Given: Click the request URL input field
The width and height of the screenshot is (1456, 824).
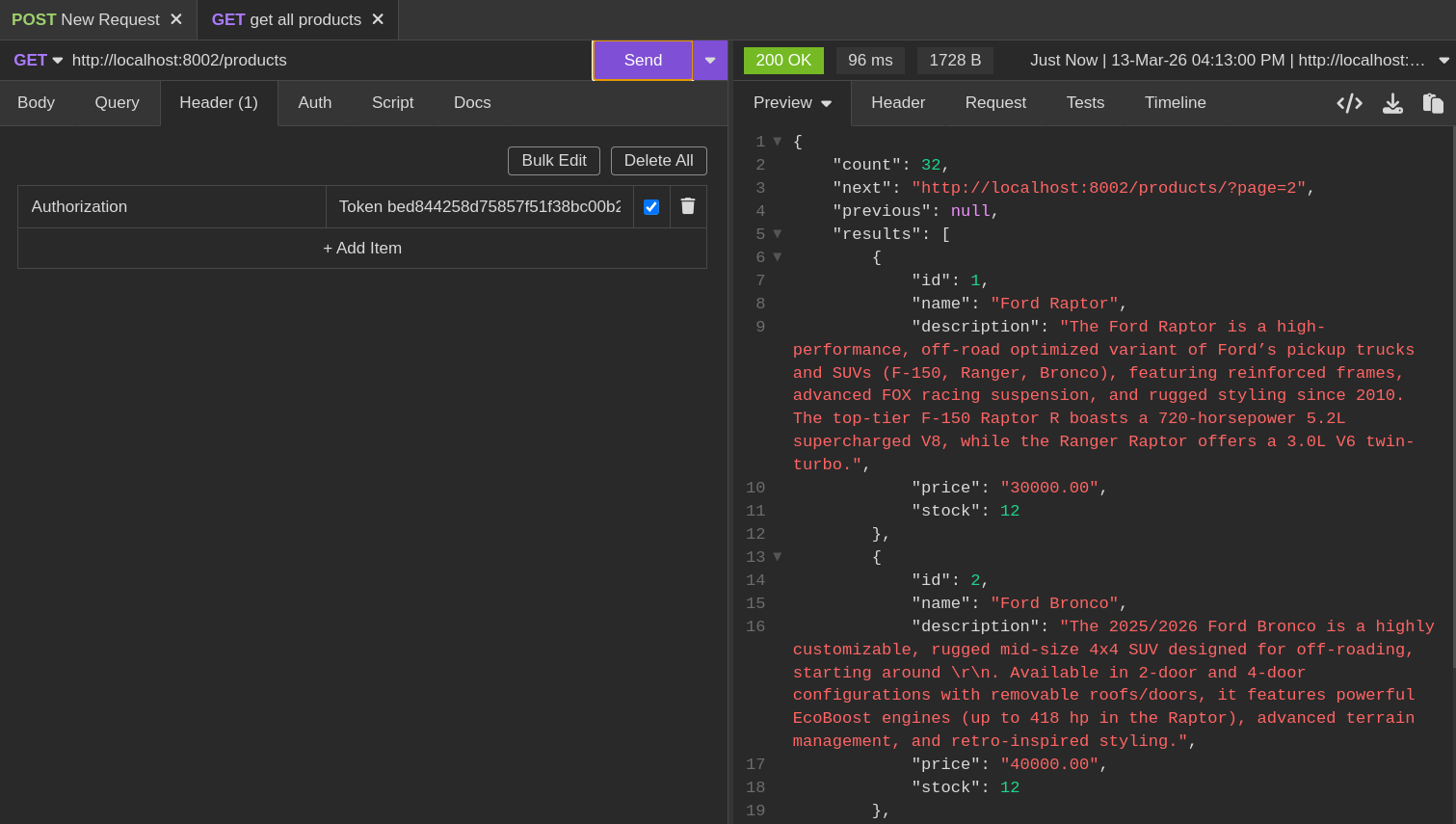Looking at the screenshot, I should click(328, 60).
